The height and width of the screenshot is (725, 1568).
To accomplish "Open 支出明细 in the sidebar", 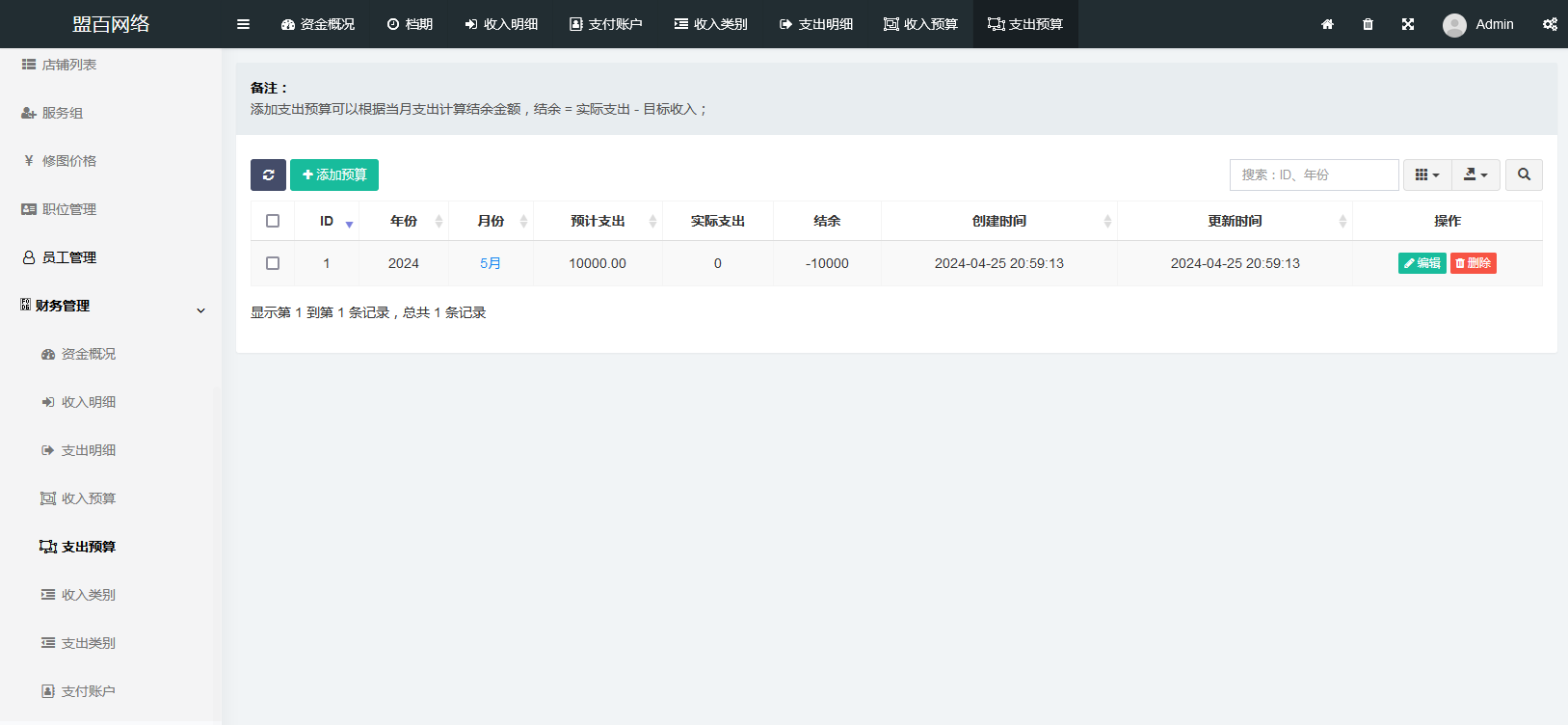I will [x=88, y=450].
